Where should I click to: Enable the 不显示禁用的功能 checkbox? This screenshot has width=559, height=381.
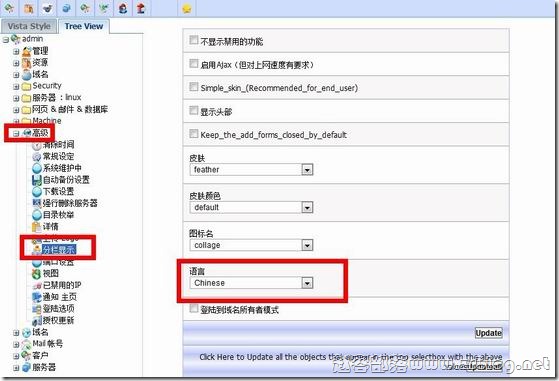[x=194, y=40]
